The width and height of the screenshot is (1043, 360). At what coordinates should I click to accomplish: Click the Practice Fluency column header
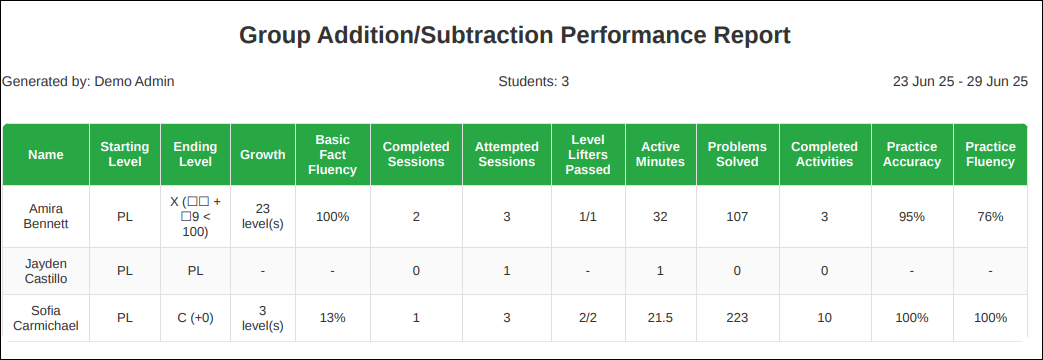990,154
